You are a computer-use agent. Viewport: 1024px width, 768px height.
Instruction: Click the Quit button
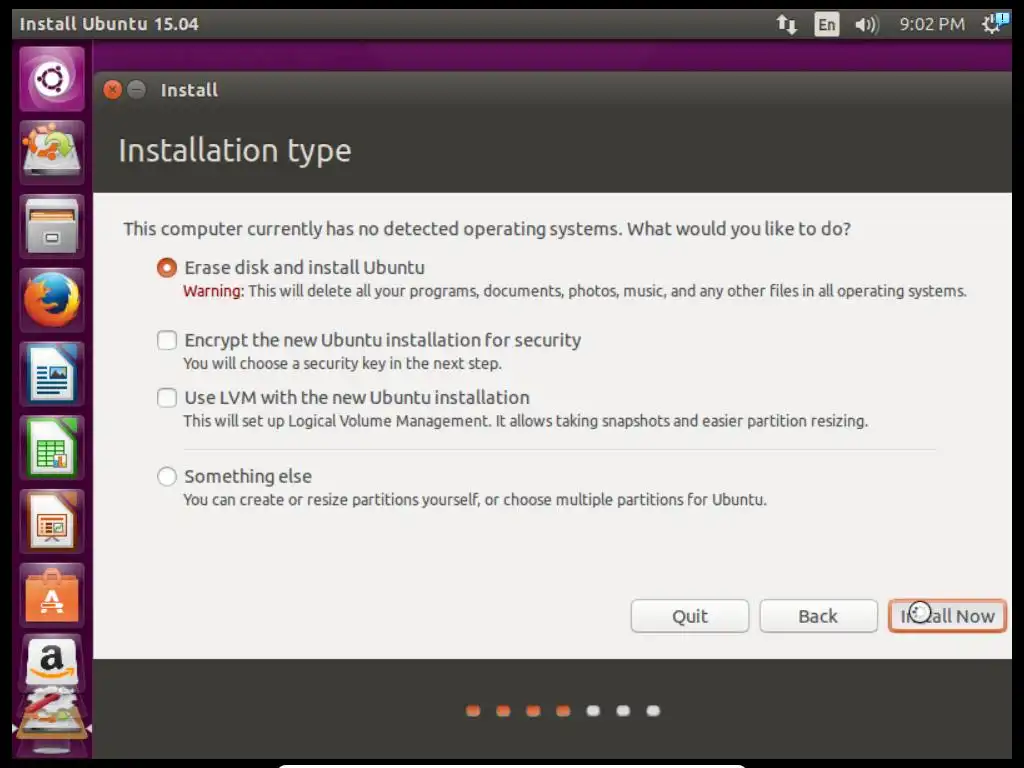click(x=690, y=616)
